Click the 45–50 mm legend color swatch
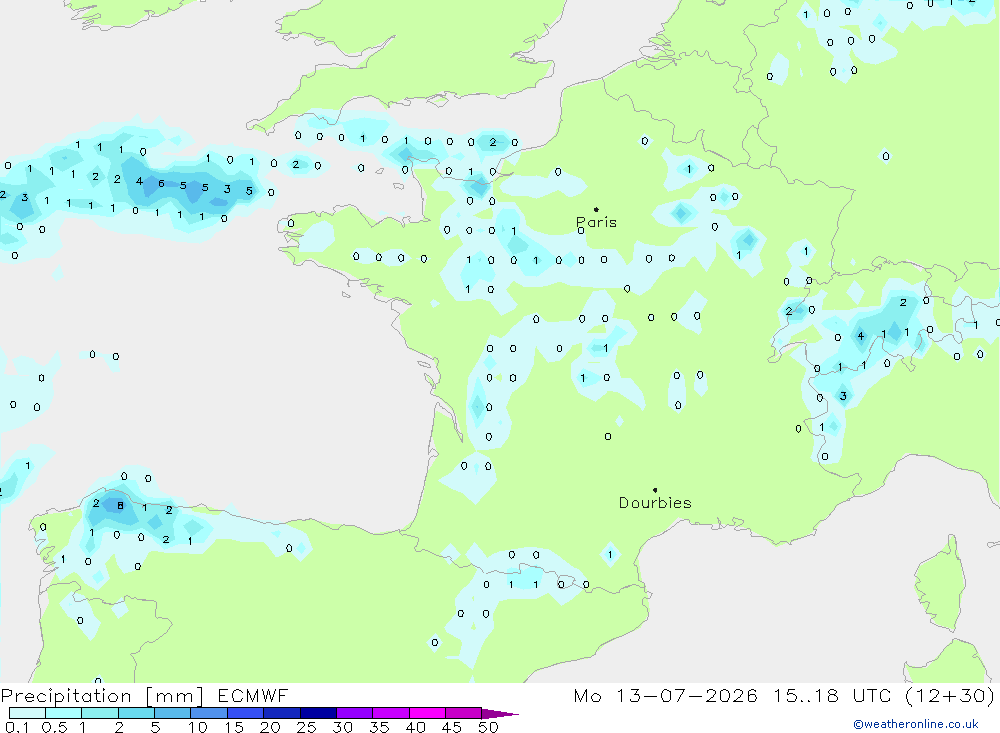1000x733 pixels. pos(464,713)
